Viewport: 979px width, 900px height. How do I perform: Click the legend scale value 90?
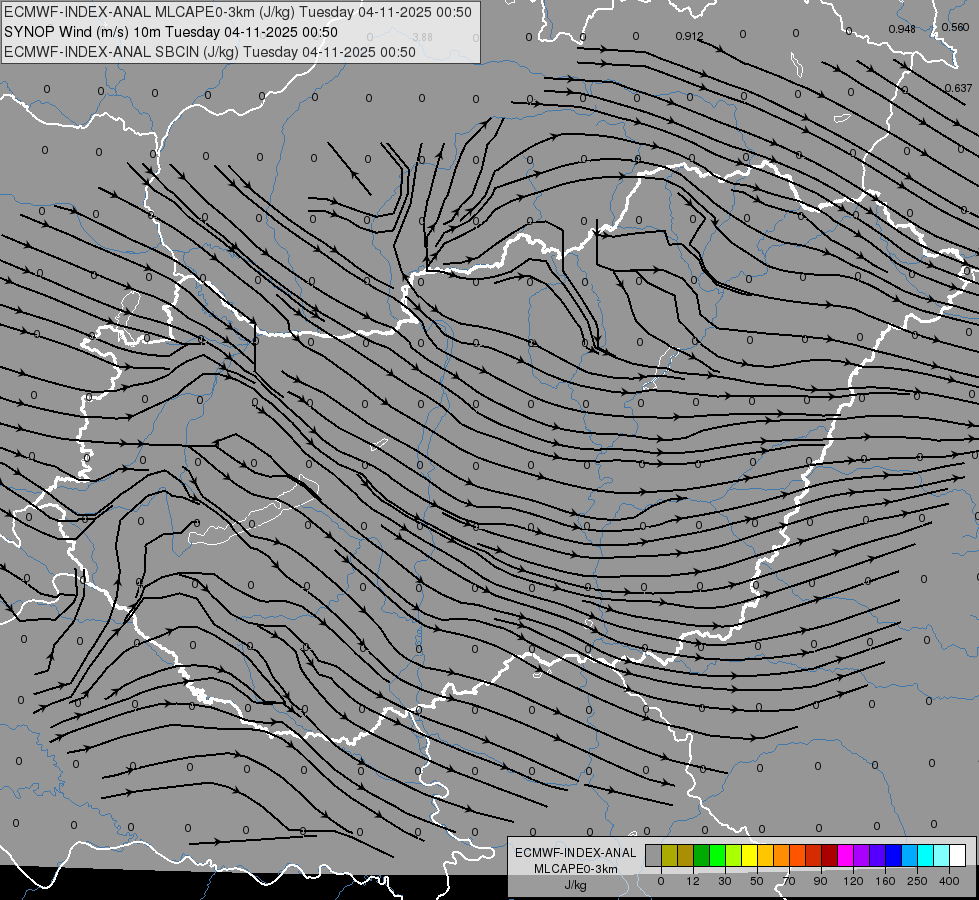pyautogui.click(x=820, y=881)
